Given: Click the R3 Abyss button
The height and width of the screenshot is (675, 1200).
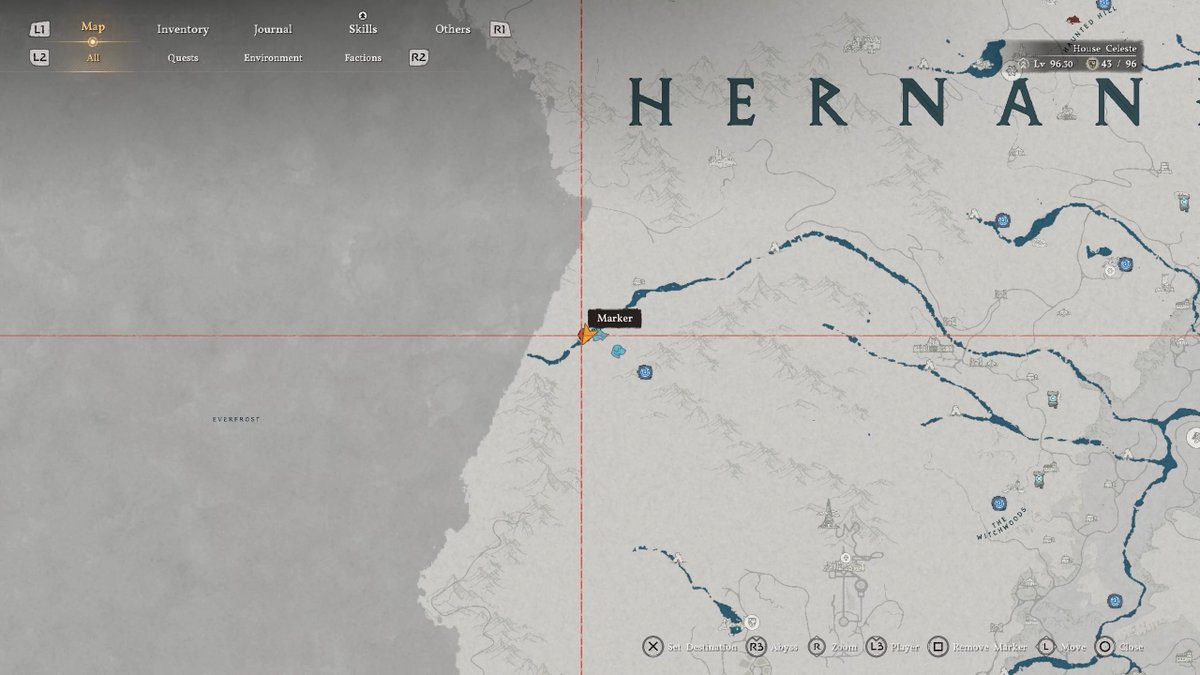Looking at the screenshot, I should tap(773, 647).
